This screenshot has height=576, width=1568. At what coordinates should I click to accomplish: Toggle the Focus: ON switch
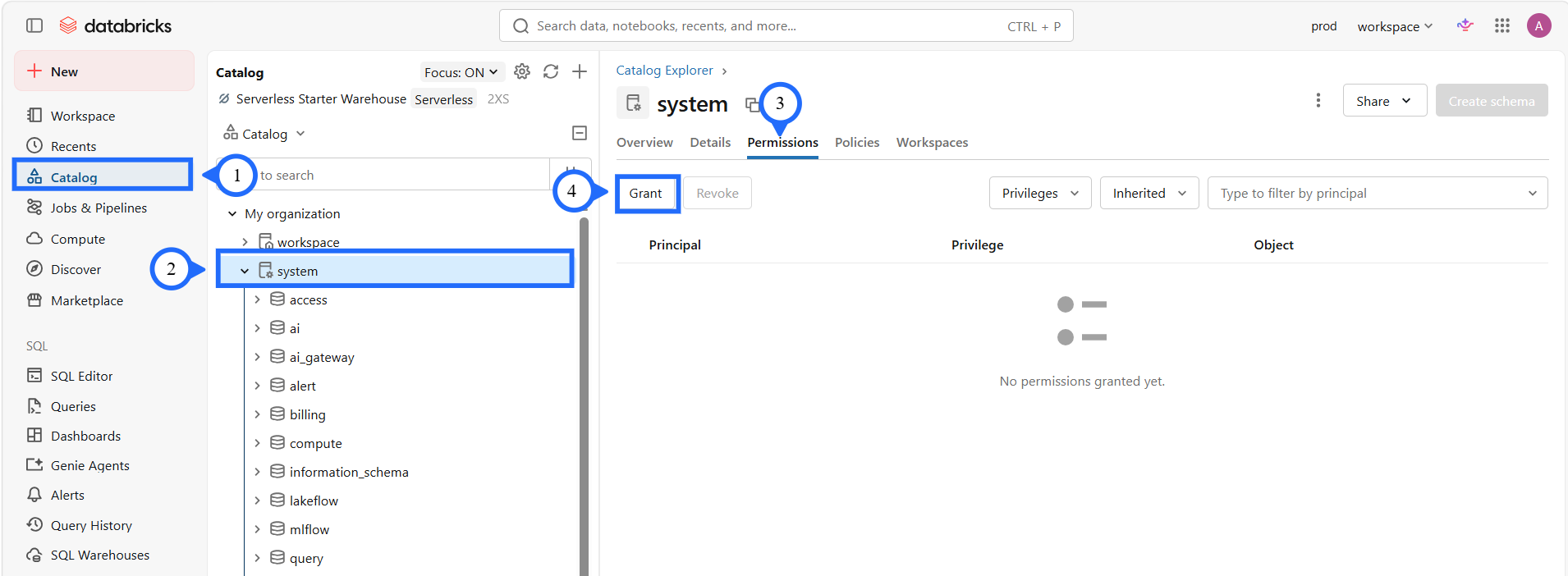(x=461, y=72)
